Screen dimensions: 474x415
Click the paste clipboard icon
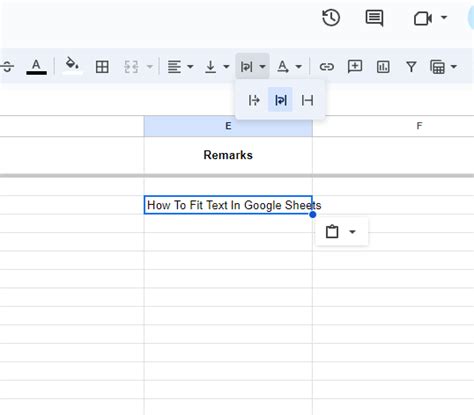point(332,232)
